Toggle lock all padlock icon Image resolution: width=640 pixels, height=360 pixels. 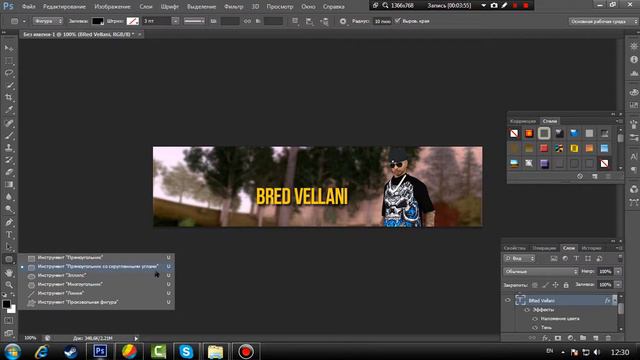click(x=566, y=285)
